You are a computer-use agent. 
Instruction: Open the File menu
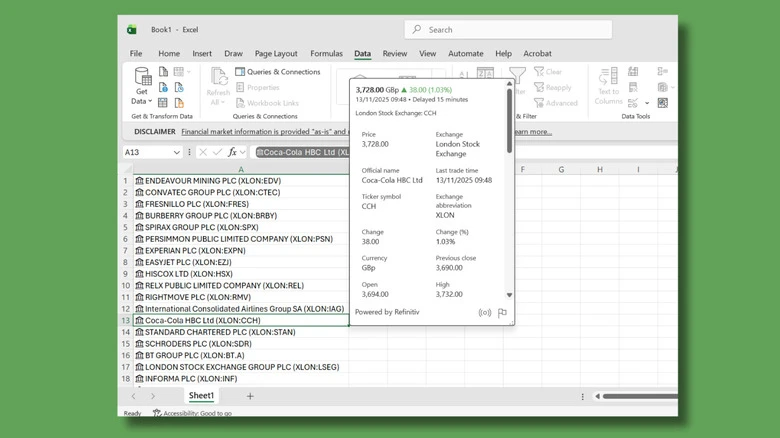(136, 53)
